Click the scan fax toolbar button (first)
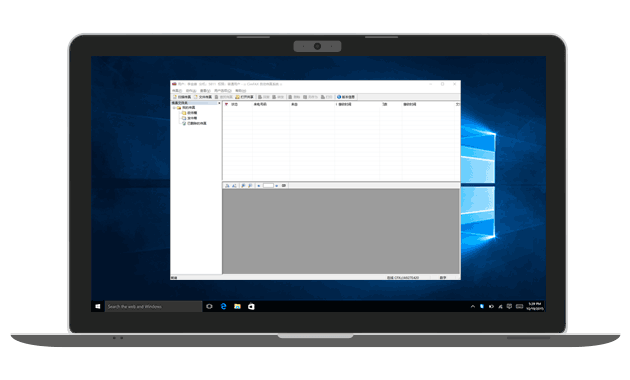Screen dimensions: 630x380 click(182, 97)
